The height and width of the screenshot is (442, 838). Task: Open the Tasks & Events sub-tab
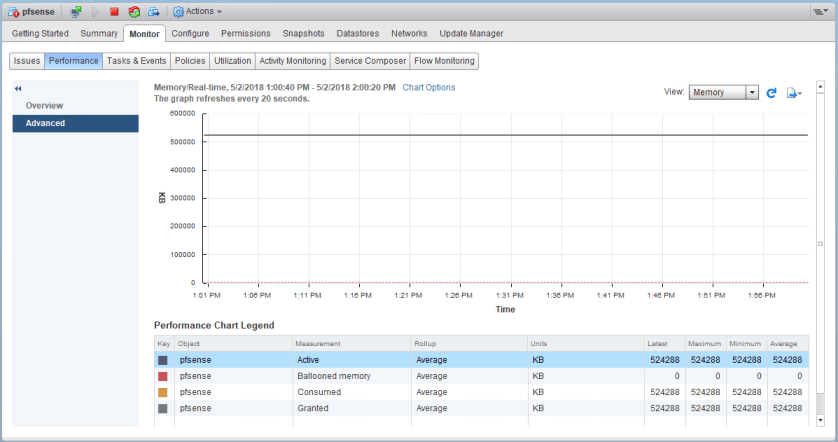[x=136, y=61]
